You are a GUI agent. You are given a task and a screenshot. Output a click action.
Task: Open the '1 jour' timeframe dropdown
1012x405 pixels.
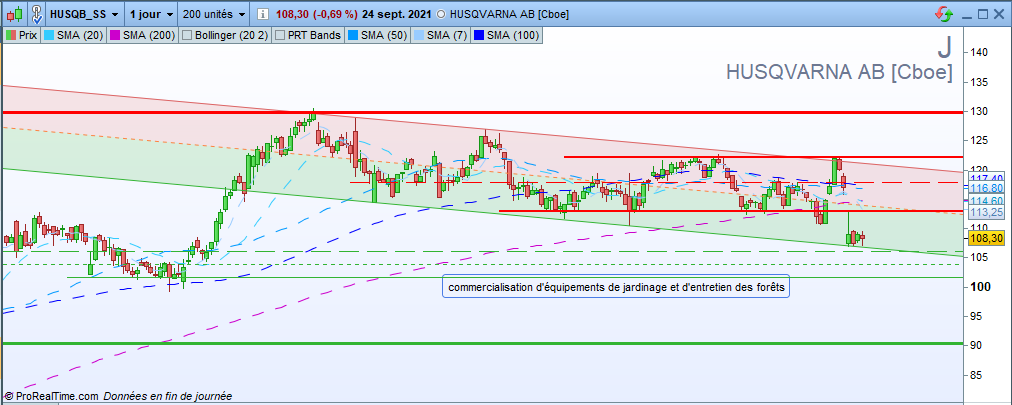[x=150, y=14]
